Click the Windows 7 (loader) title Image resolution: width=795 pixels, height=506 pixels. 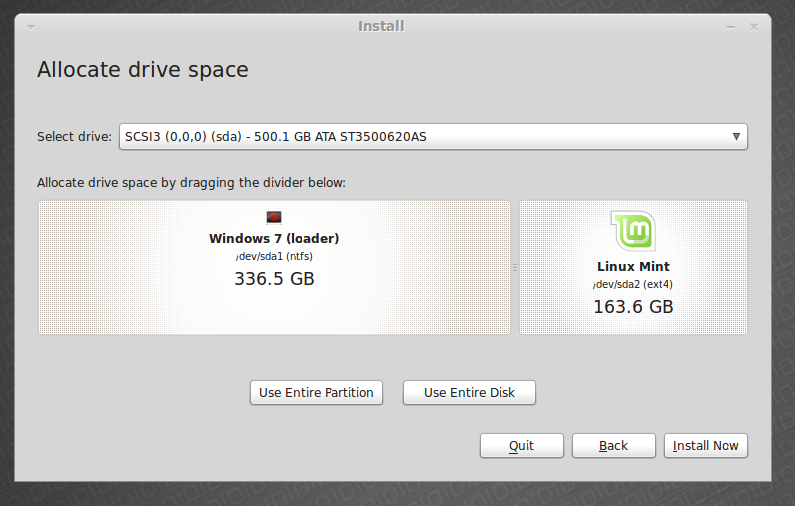pyautogui.click(x=274, y=238)
